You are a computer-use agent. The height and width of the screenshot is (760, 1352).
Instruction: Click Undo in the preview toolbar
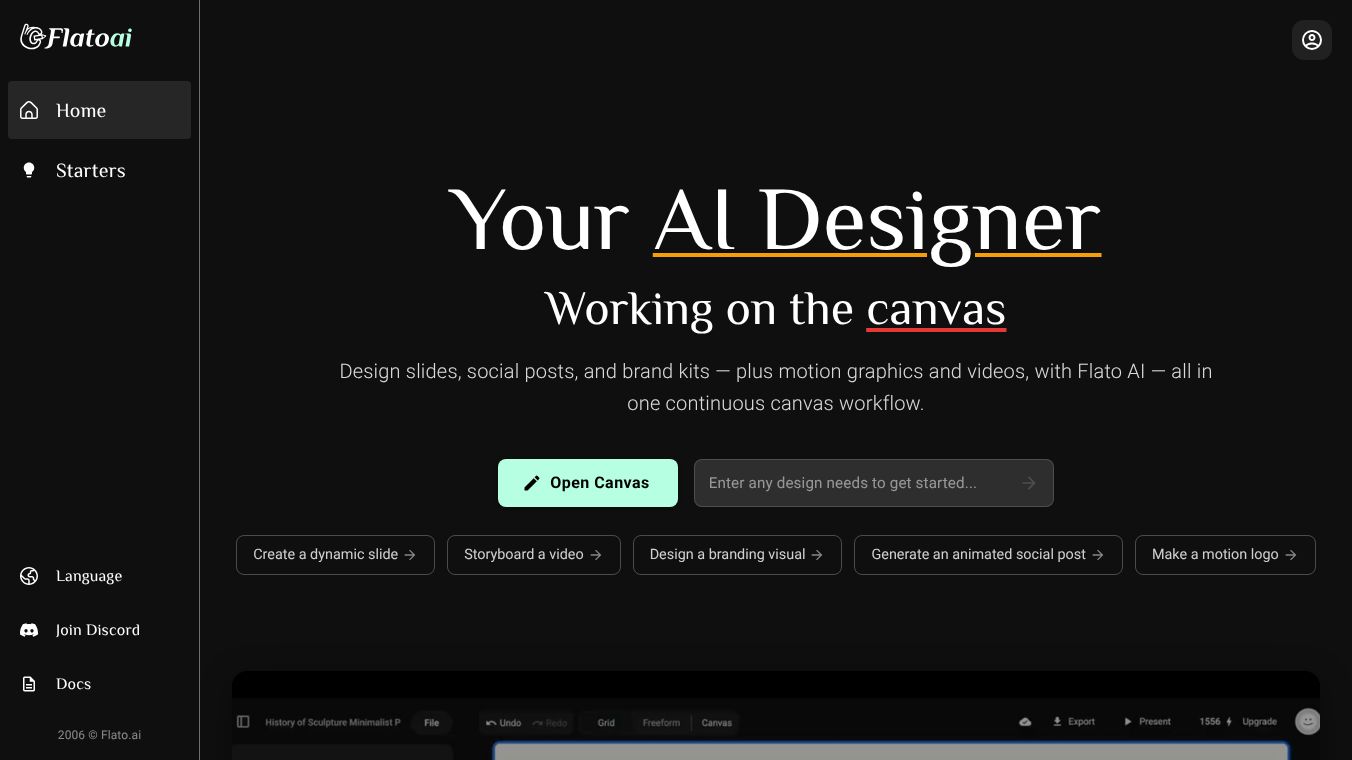click(x=503, y=722)
